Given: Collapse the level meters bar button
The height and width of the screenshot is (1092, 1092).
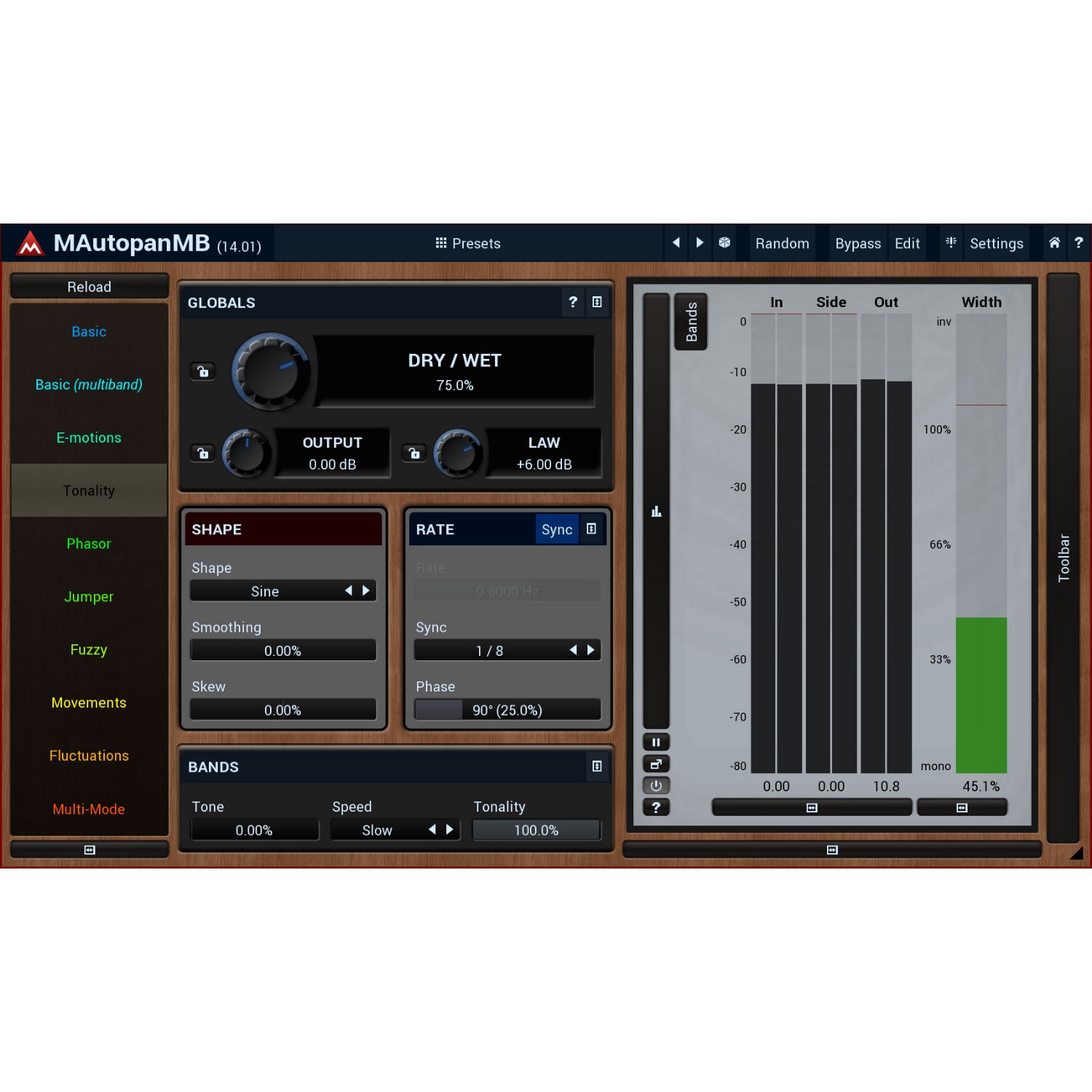Looking at the screenshot, I should click(x=812, y=807).
